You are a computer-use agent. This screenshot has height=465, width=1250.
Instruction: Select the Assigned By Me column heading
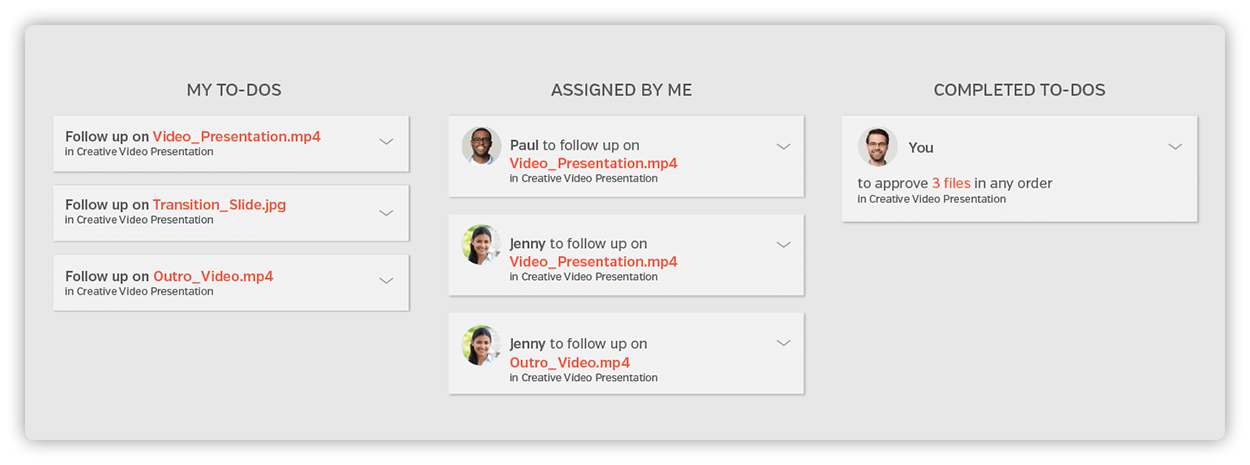coord(621,90)
